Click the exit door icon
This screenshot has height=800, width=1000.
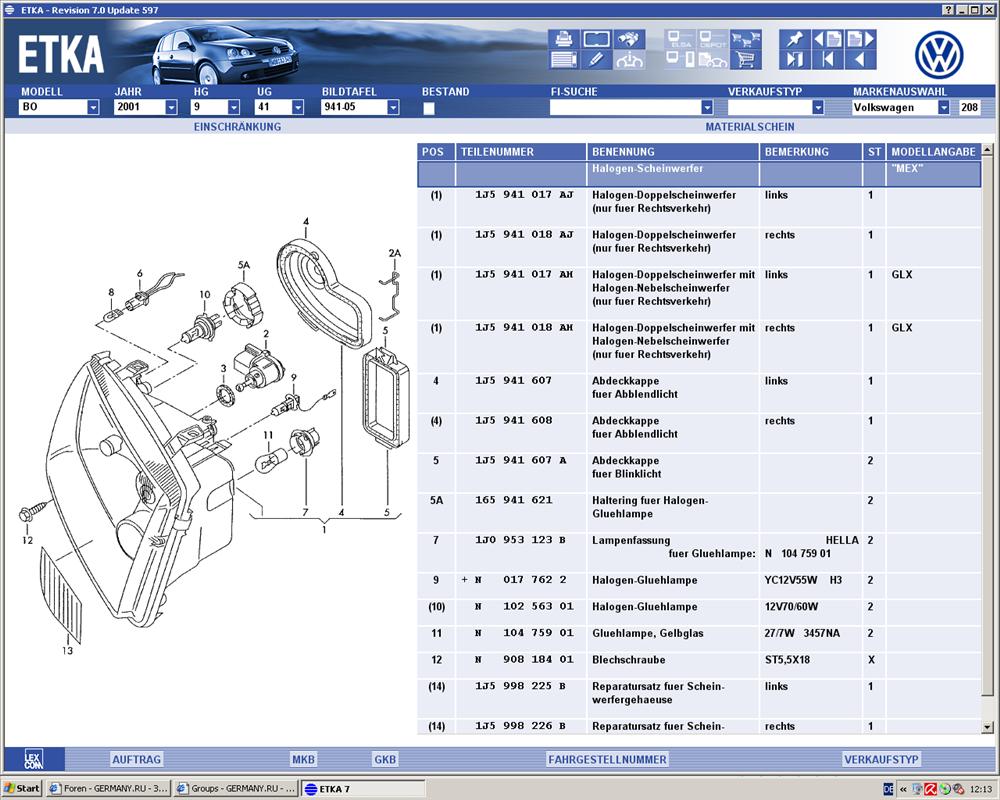coord(795,60)
